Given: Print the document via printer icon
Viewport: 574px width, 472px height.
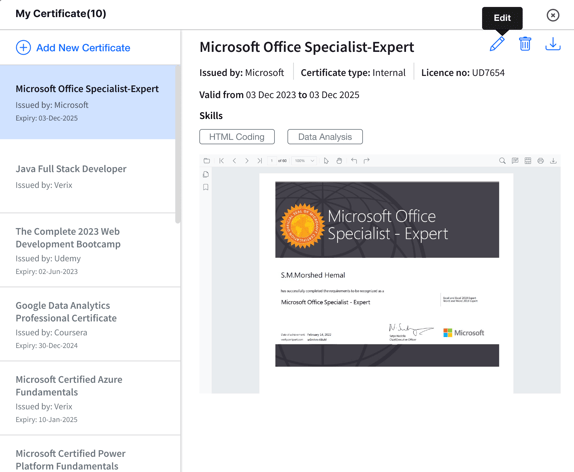Looking at the screenshot, I should [x=540, y=161].
